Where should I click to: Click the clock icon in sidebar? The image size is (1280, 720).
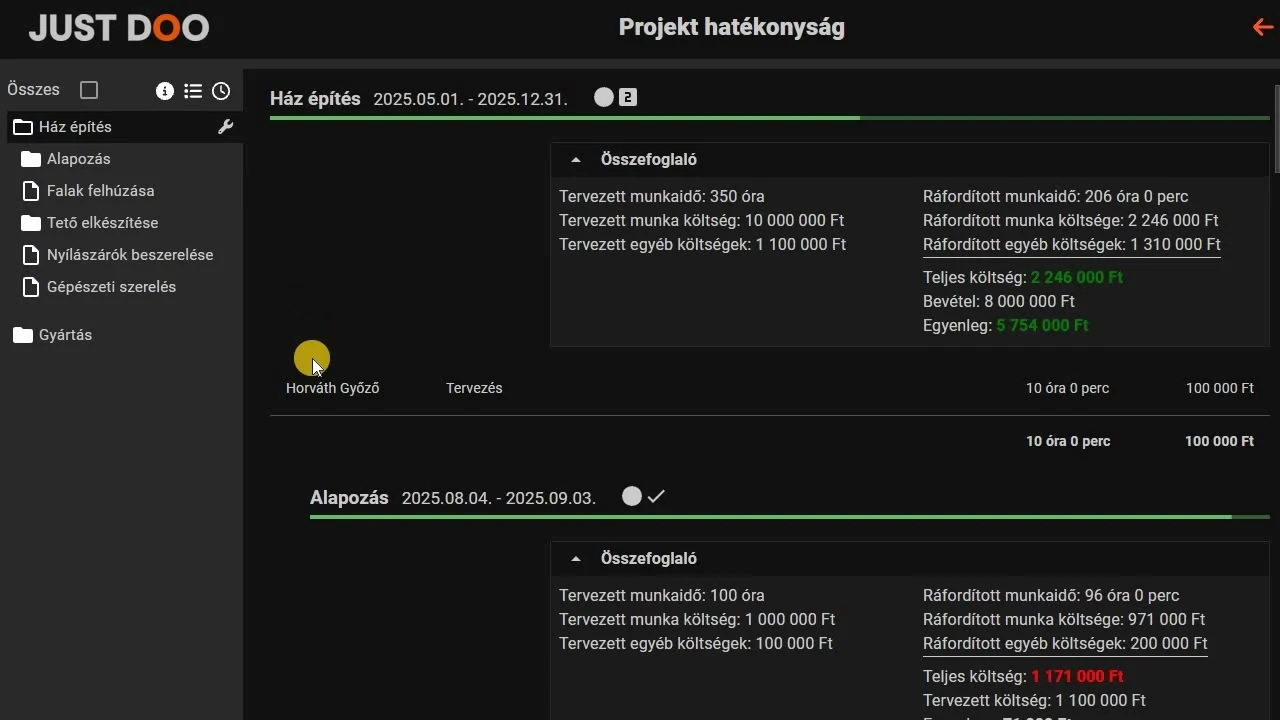(221, 91)
